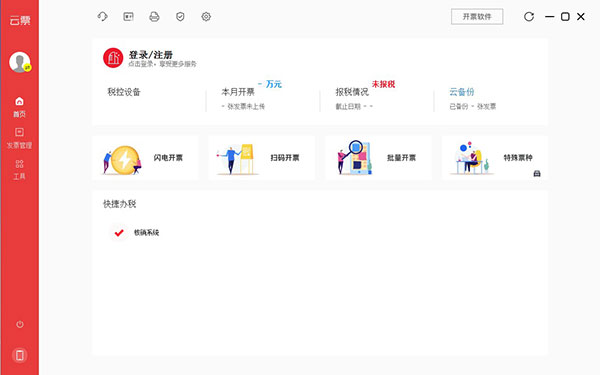Click the 快捷办税 heading
Viewport: 600px width, 375px height.
[x=119, y=204]
